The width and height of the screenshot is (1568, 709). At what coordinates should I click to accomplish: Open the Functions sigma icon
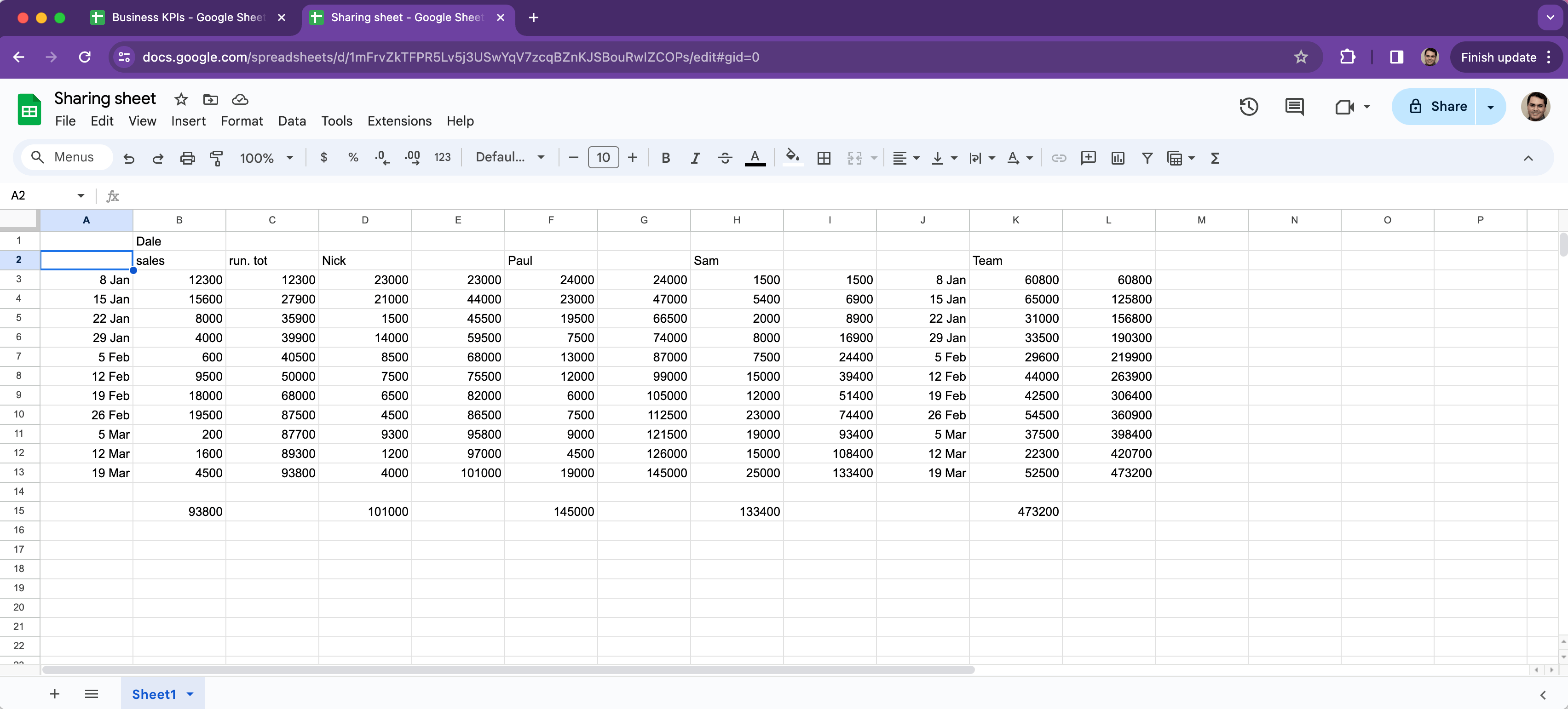click(1214, 158)
